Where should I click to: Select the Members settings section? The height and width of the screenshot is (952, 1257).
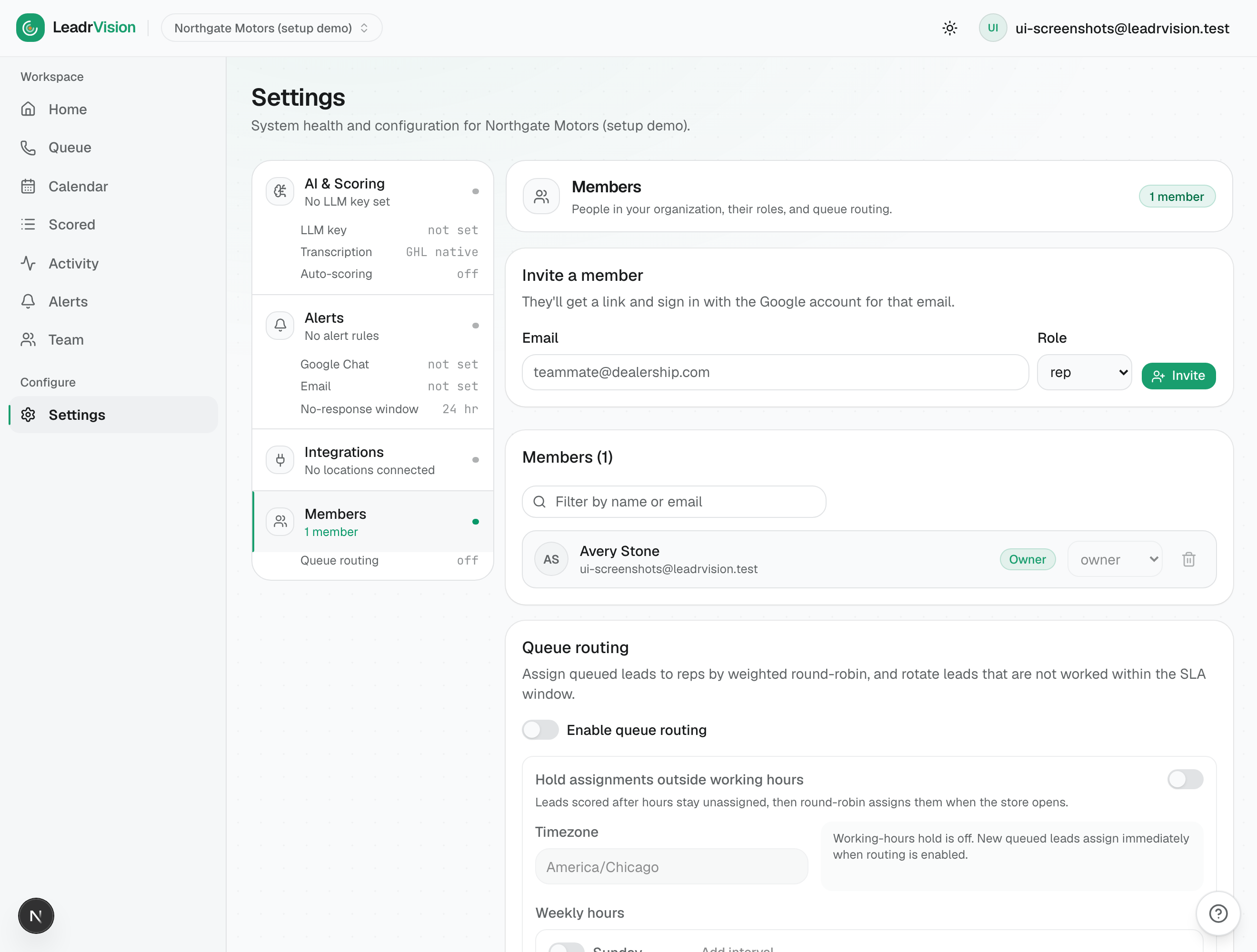[x=373, y=522]
